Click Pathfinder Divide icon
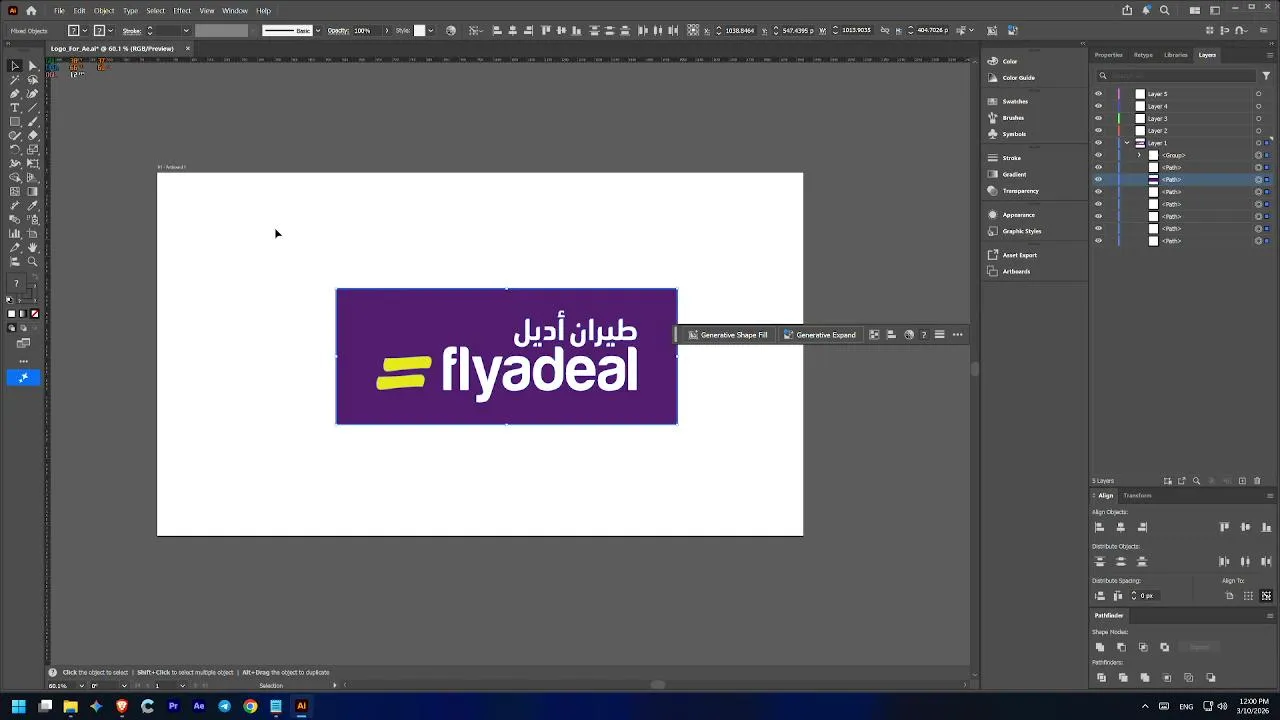Viewport: 1280px width, 720px height. (1101, 678)
